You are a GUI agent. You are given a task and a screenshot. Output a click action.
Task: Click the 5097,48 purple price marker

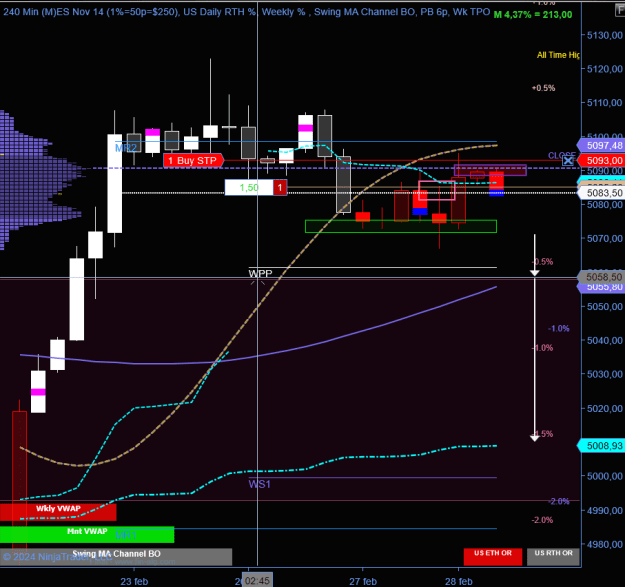tap(601, 145)
